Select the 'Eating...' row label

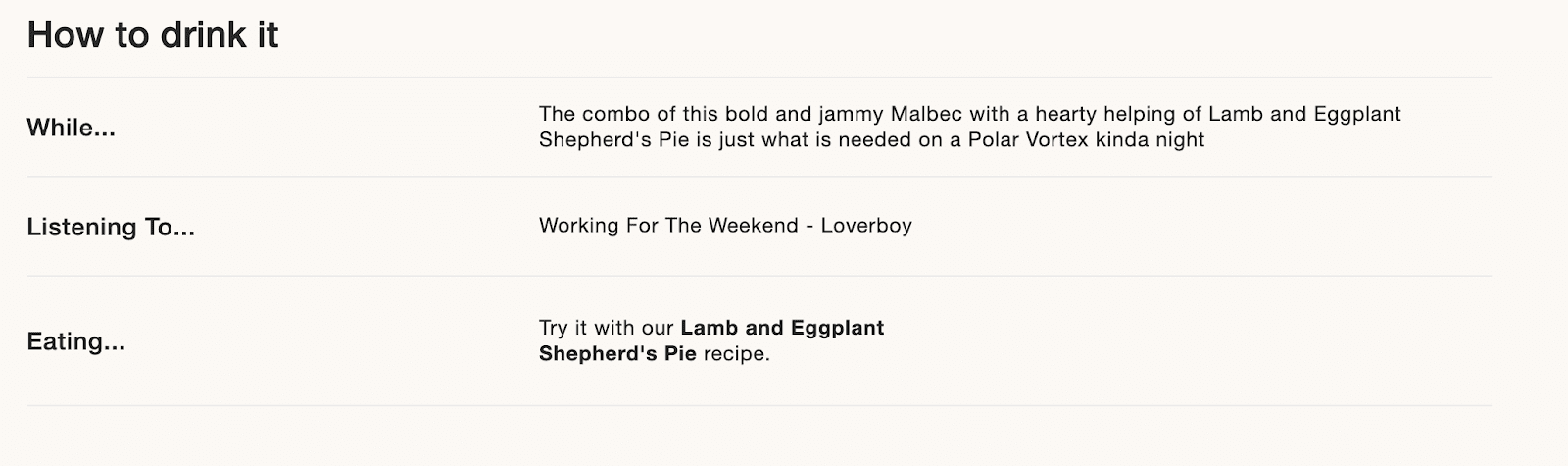point(75,341)
